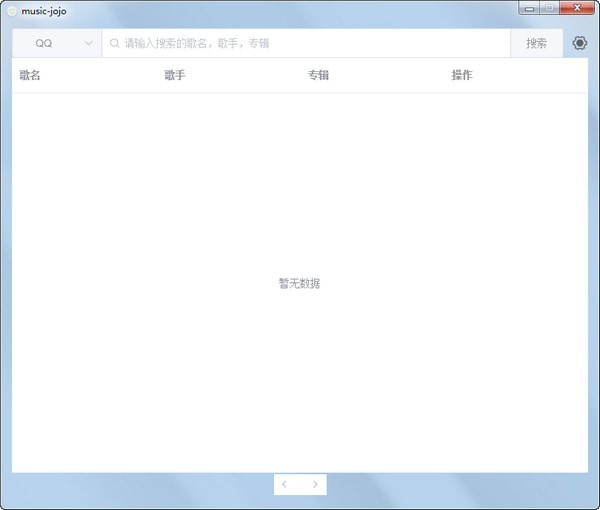Minimize the music-jojo window
Viewport: 600px width, 510px height.
pos(529,8)
